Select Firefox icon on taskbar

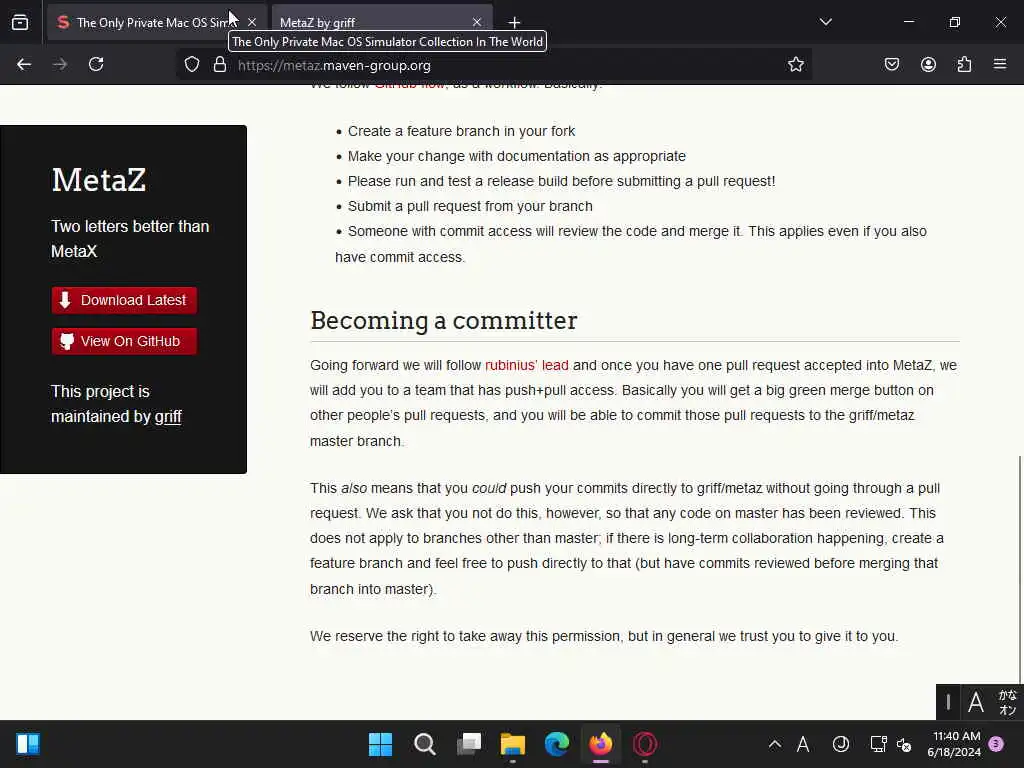click(x=601, y=744)
